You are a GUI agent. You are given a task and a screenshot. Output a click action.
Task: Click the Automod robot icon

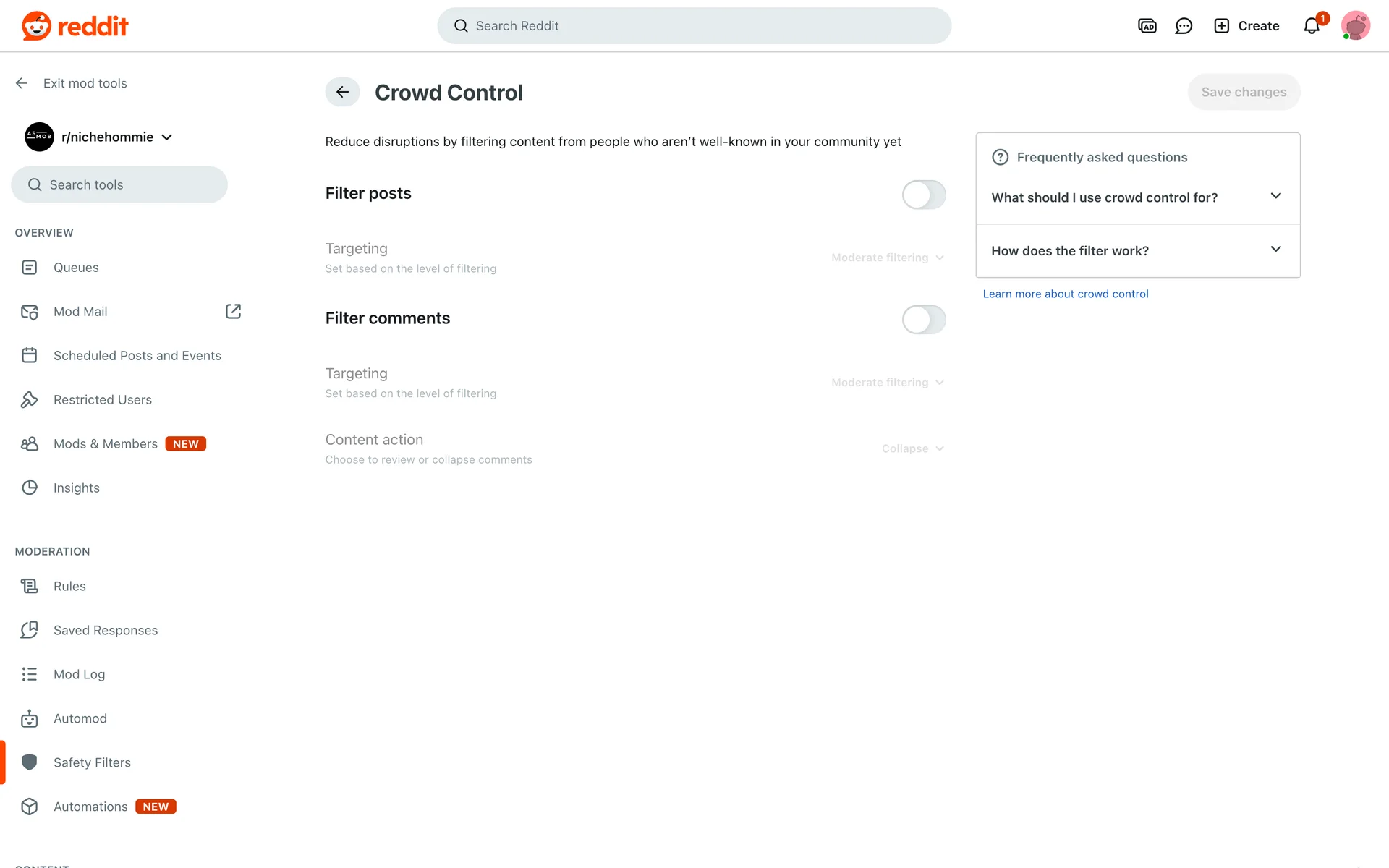point(30,718)
